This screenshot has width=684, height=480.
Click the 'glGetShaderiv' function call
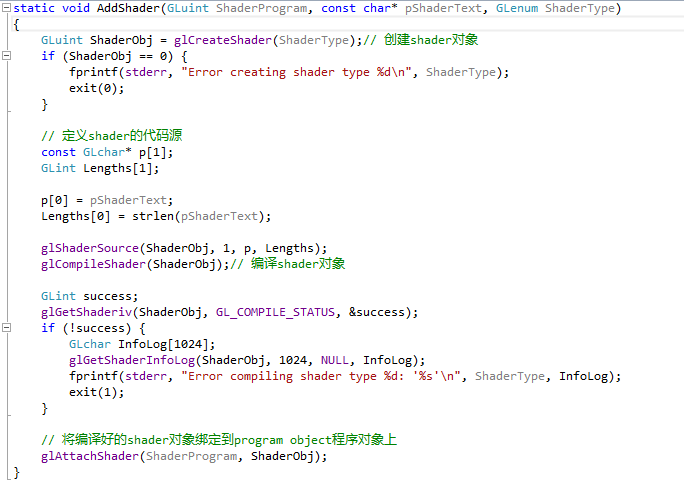(86, 312)
